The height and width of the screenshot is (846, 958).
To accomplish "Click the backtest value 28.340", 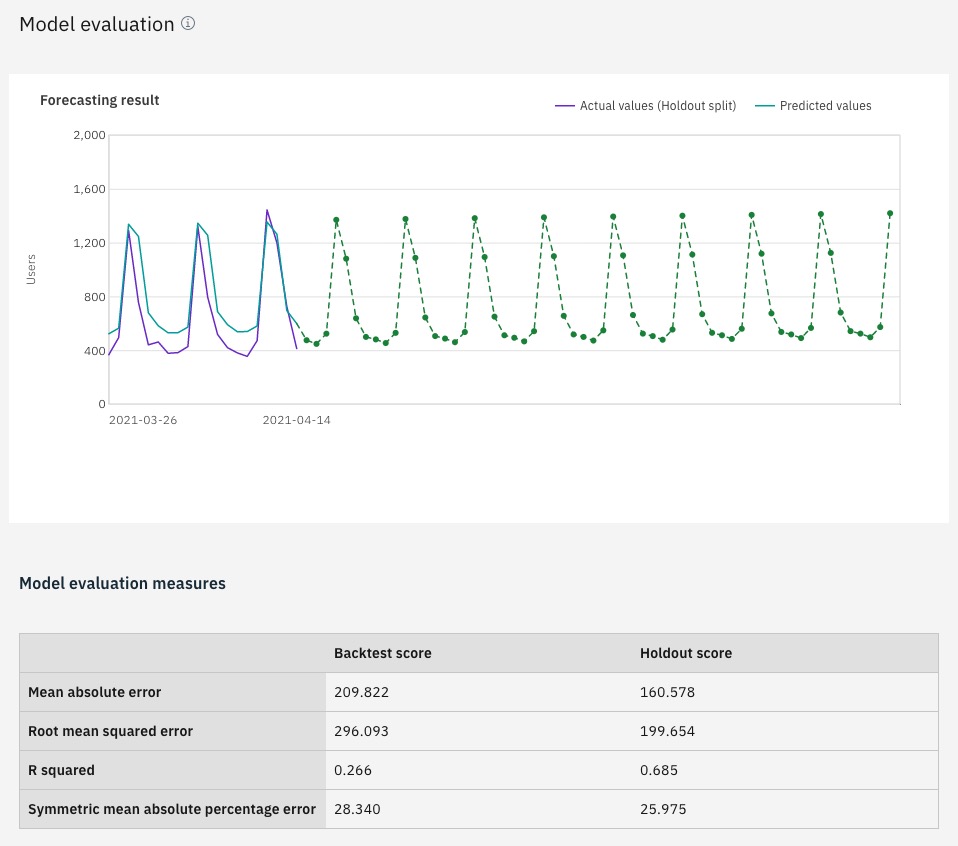I will [357, 809].
